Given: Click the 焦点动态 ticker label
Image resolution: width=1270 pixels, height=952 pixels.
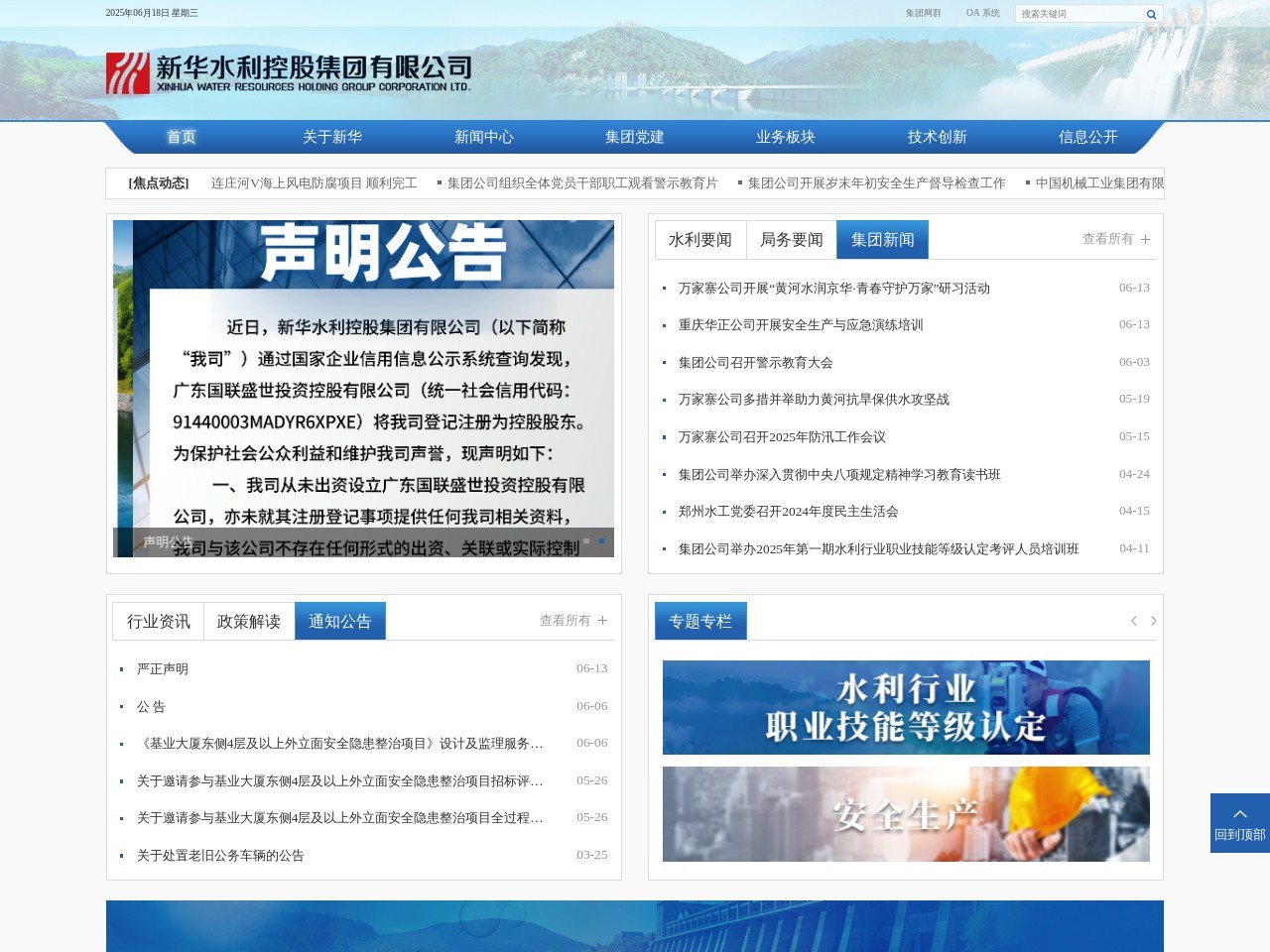Looking at the screenshot, I should (159, 183).
